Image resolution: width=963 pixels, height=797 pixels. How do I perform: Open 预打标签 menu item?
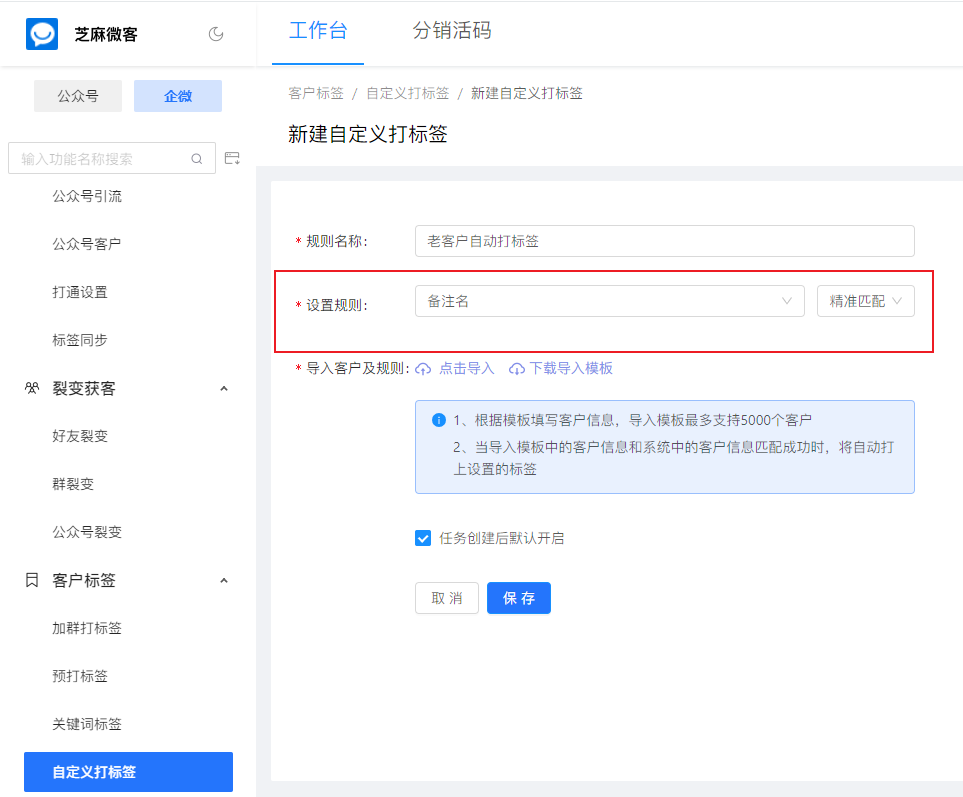[80, 676]
